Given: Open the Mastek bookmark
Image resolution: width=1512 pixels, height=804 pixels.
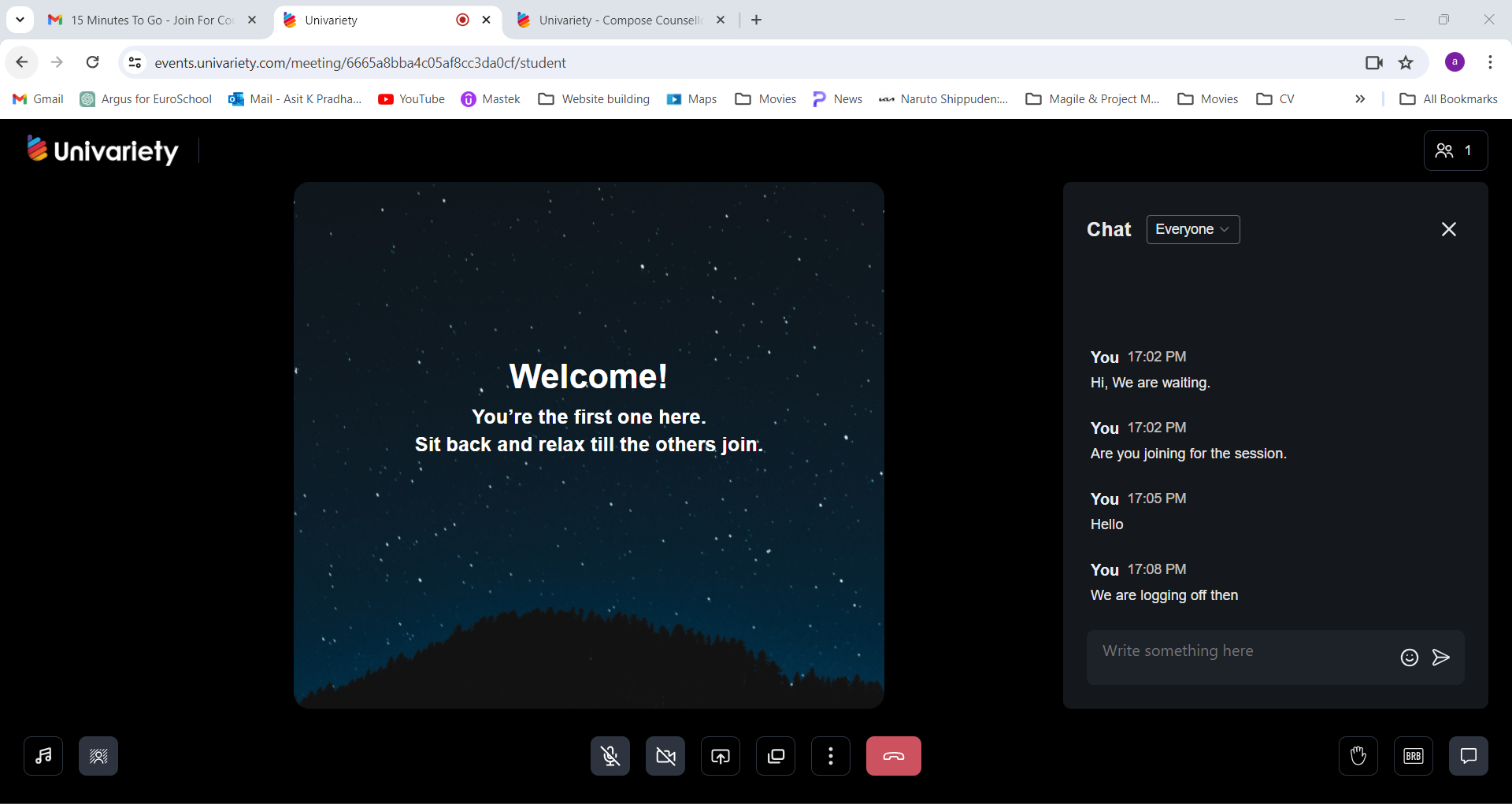Looking at the screenshot, I should pos(491,98).
